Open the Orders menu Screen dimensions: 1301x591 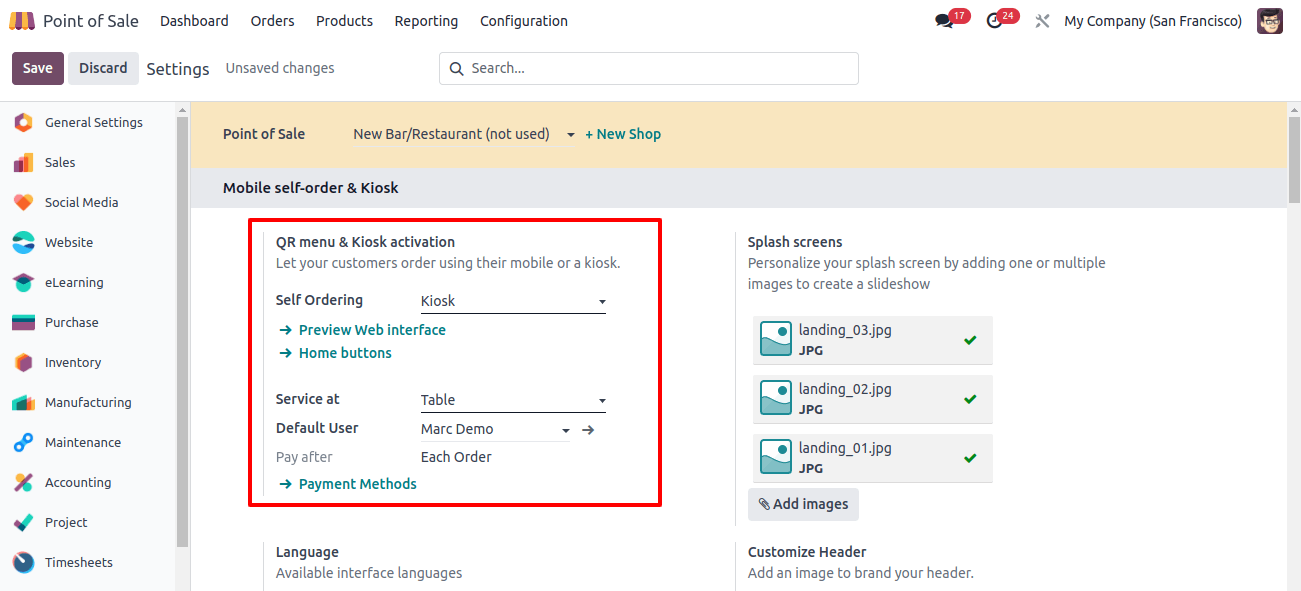(272, 21)
